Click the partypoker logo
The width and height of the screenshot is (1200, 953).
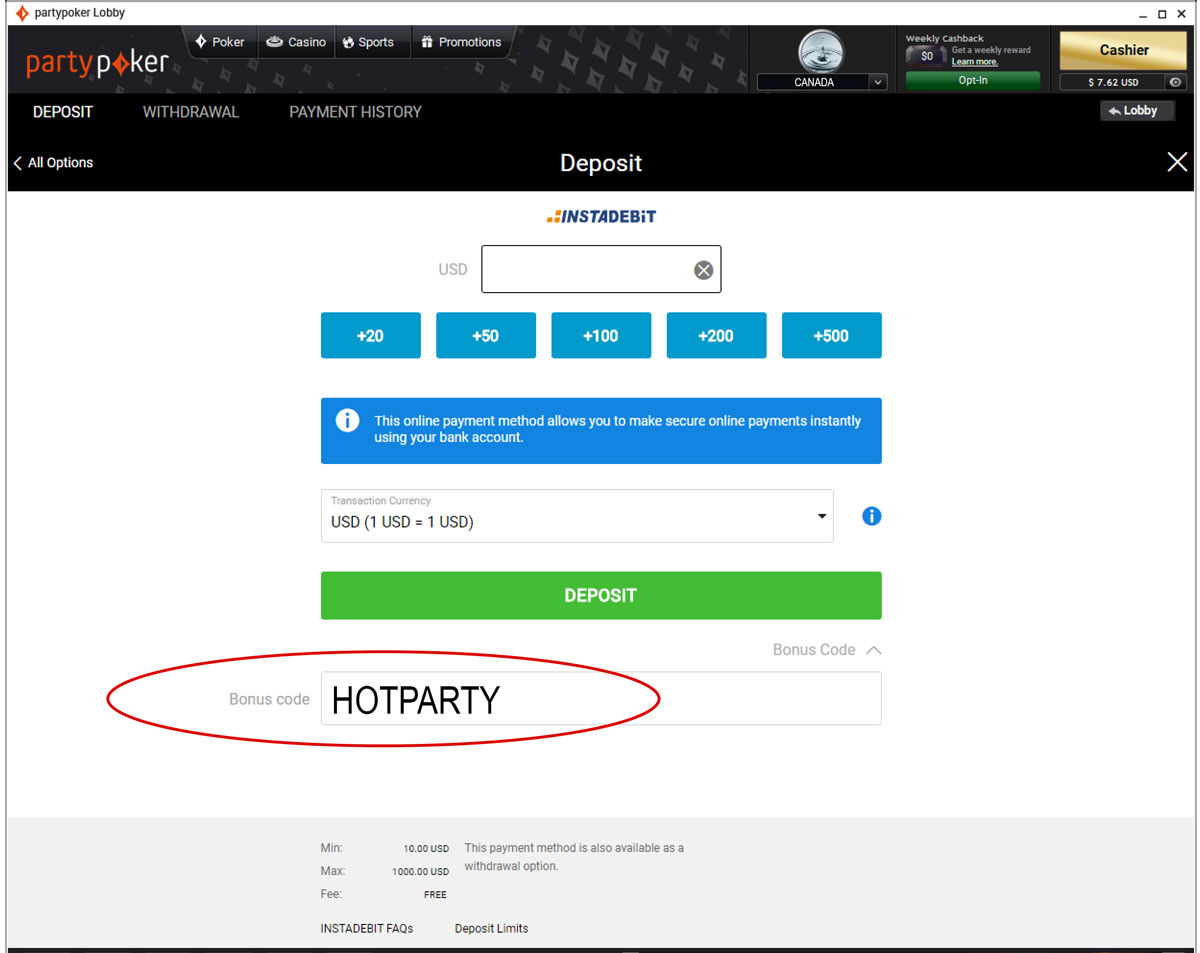[x=97, y=62]
